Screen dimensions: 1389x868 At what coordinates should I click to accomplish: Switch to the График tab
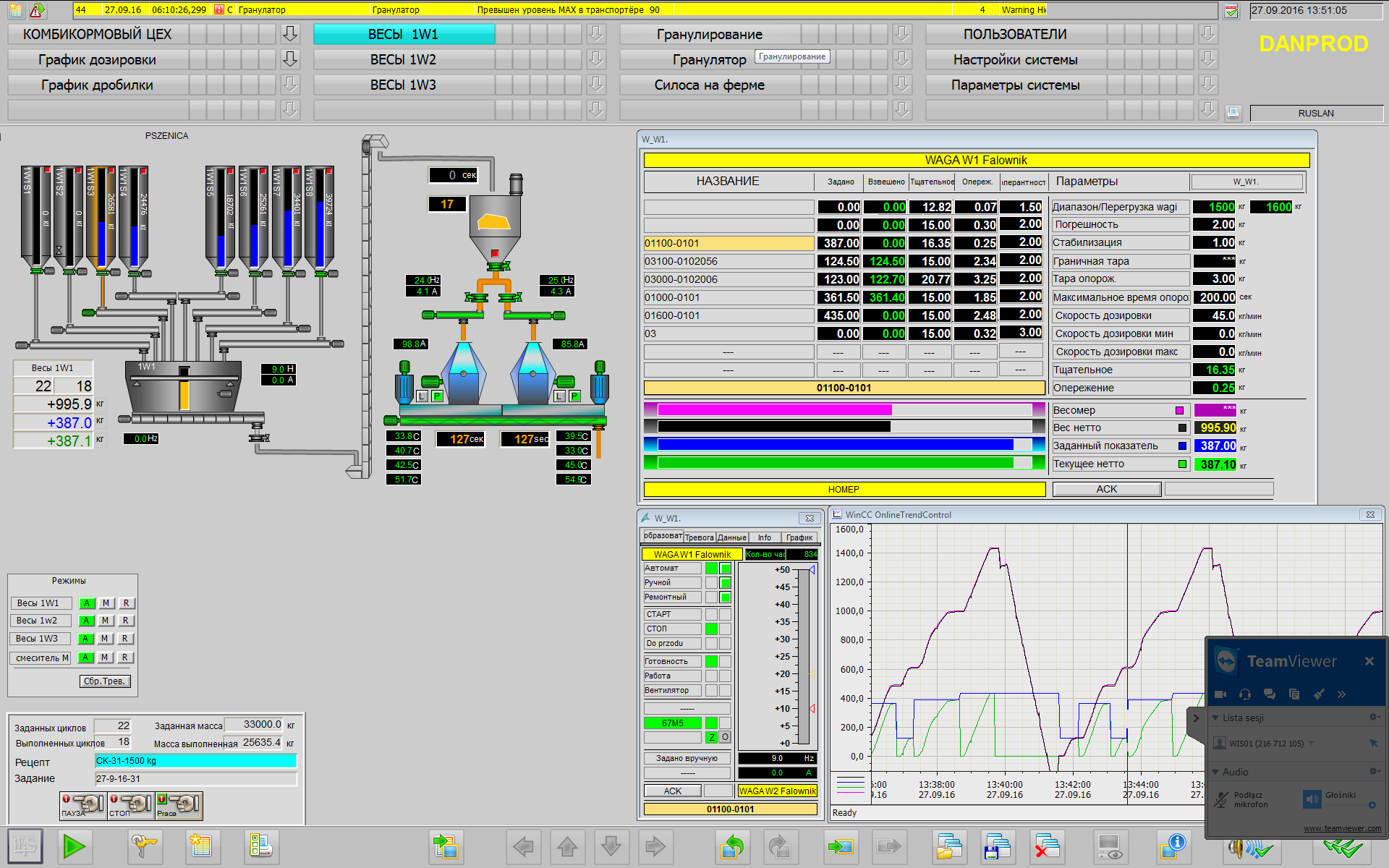pyautogui.click(x=799, y=537)
